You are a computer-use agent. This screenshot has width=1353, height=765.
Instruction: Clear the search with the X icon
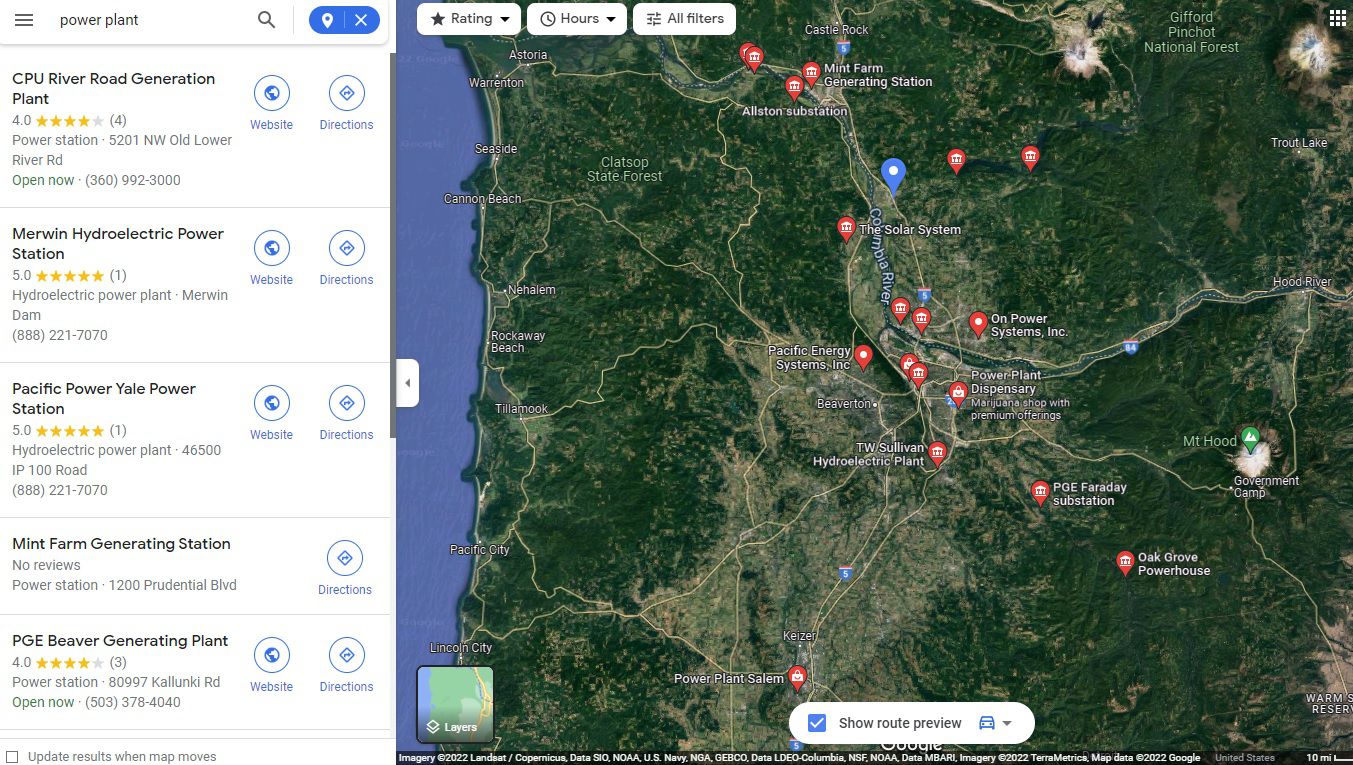(361, 20)
